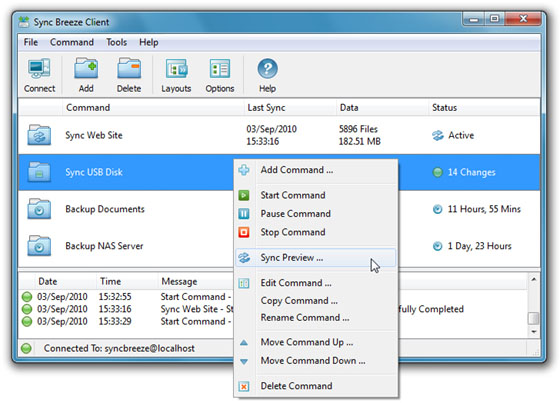Click the log panel scrollbar thumb
Viewport: 560px width, 403px height.
534,318
